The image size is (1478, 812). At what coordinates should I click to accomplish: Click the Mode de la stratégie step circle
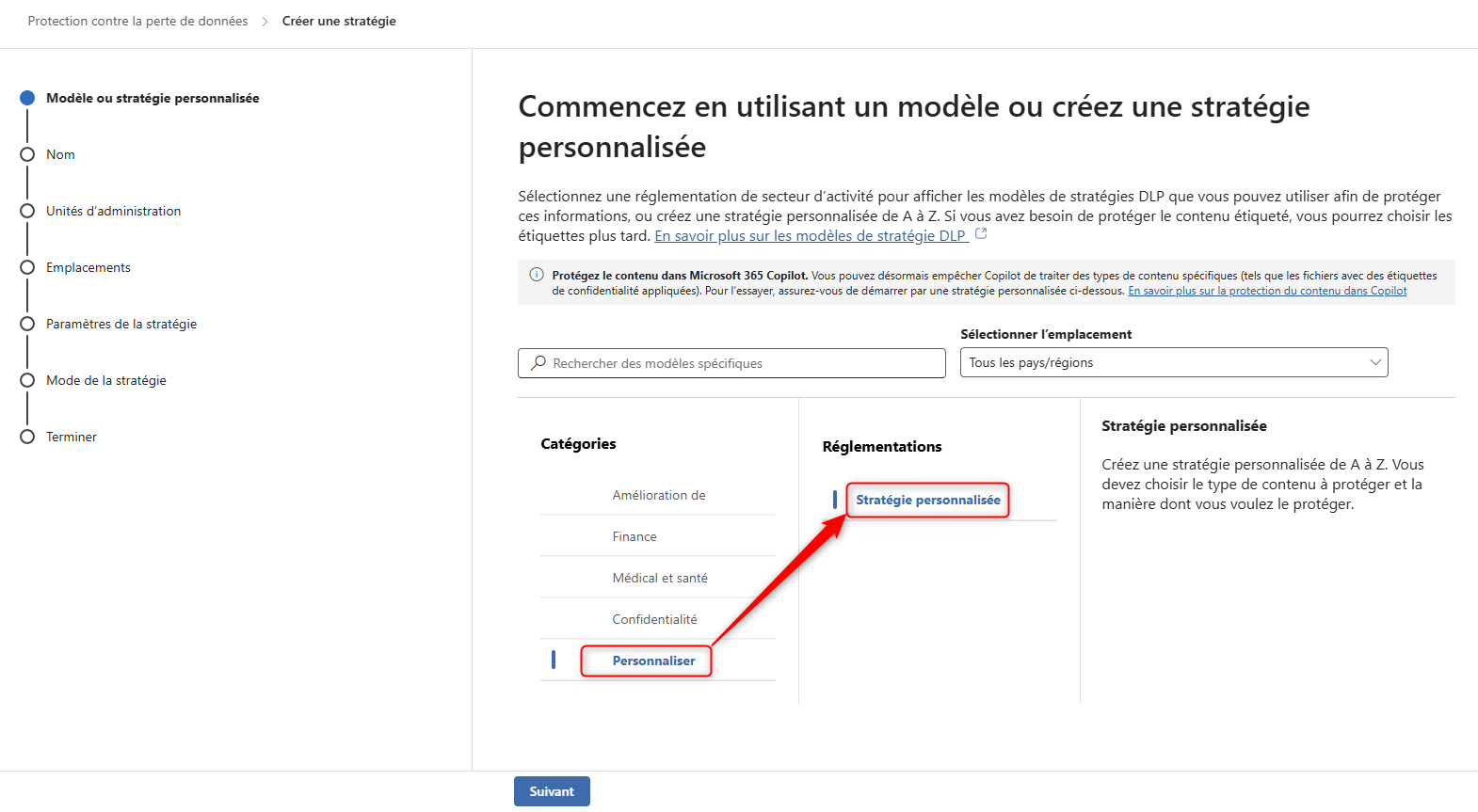(x=27, y=380)
